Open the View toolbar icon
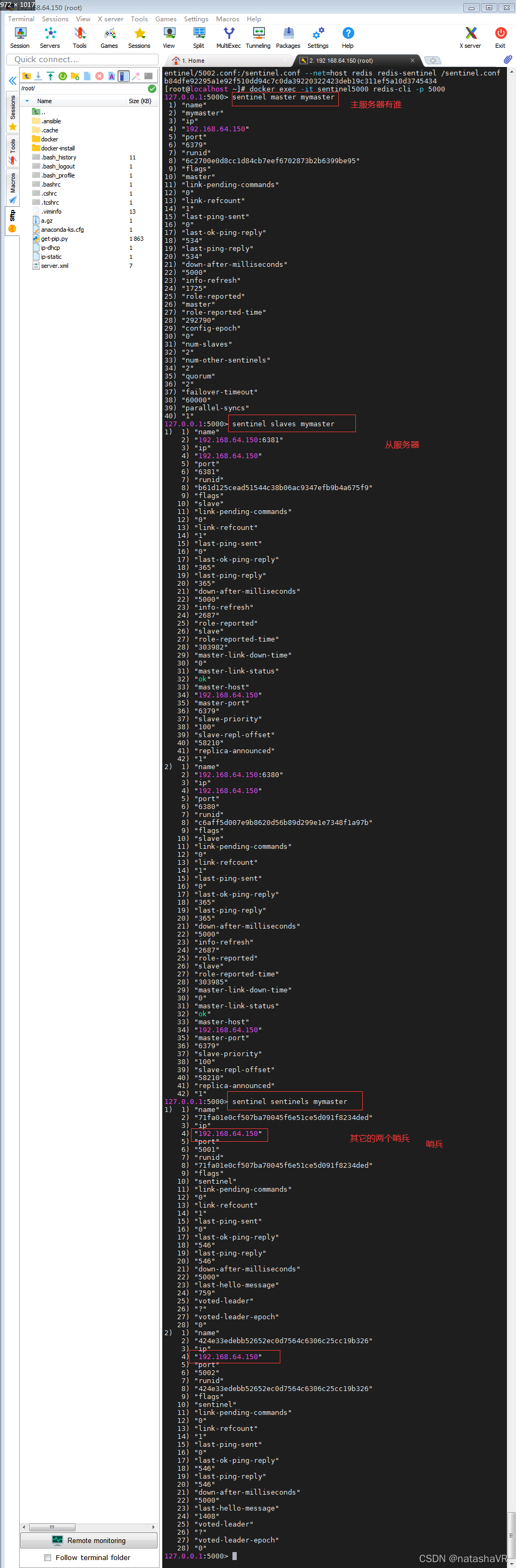This screenshot has width=516, height=1568. pyautogui.click(x=169, y=38)
